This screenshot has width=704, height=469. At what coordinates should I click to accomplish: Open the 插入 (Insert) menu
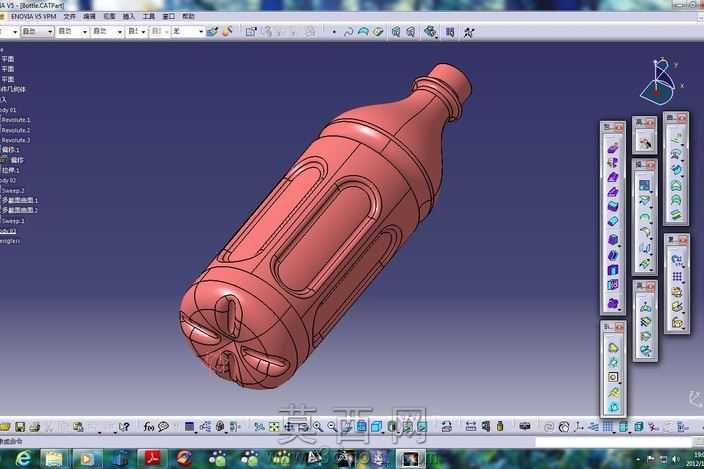129,17
